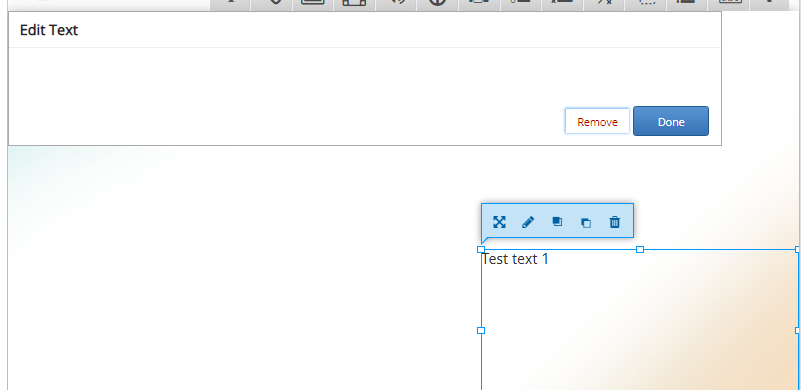Viewport: 805px width, 390px height.
Task: Click the top-middle handle of the text box
Action: (640, 249)
